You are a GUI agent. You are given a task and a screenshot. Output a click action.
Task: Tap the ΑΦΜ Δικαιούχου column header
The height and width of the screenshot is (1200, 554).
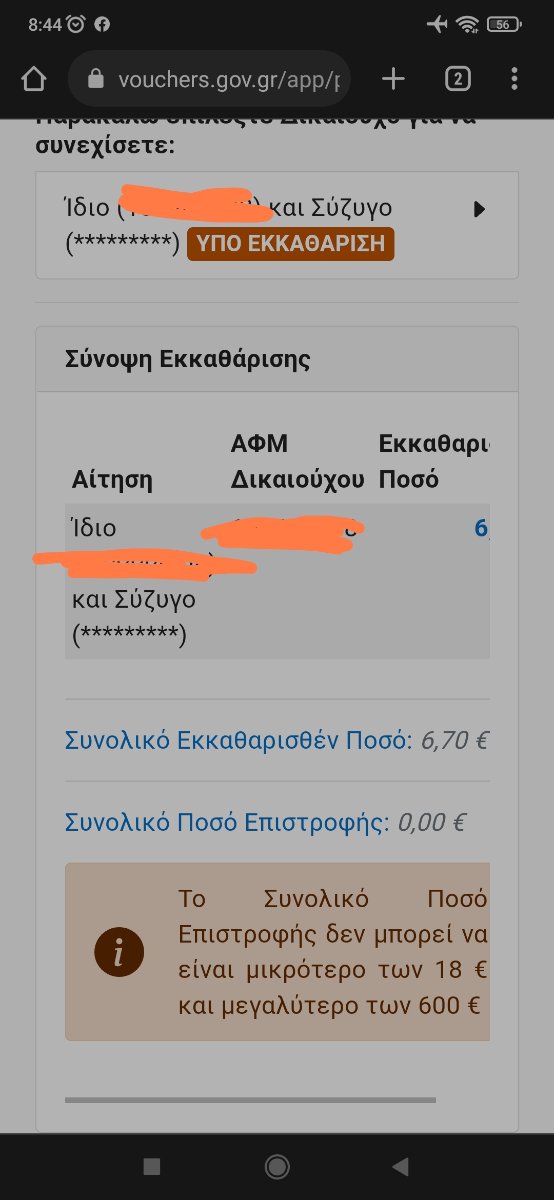[298, 461]
